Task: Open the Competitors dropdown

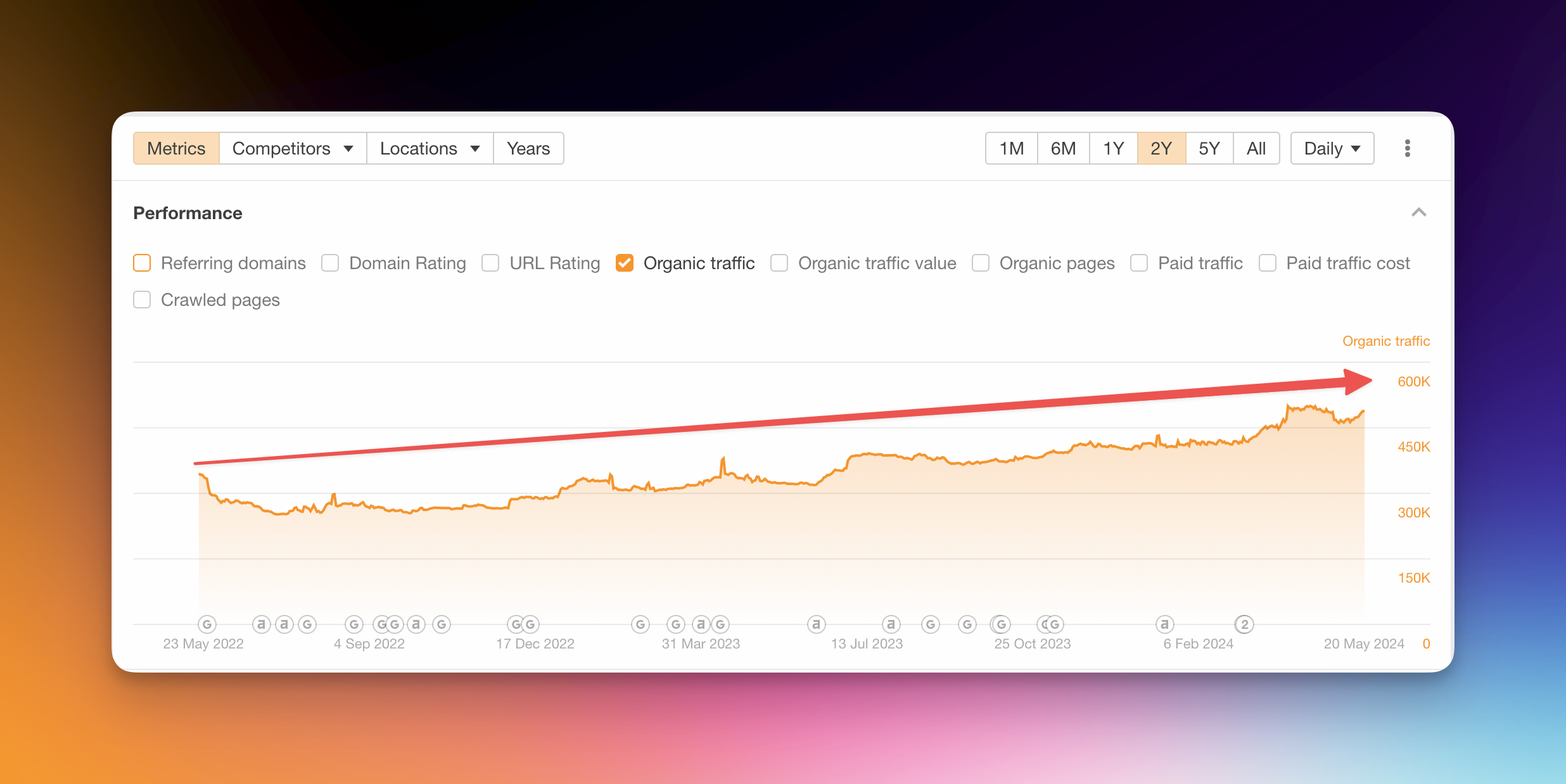Action: pos(293,148)
